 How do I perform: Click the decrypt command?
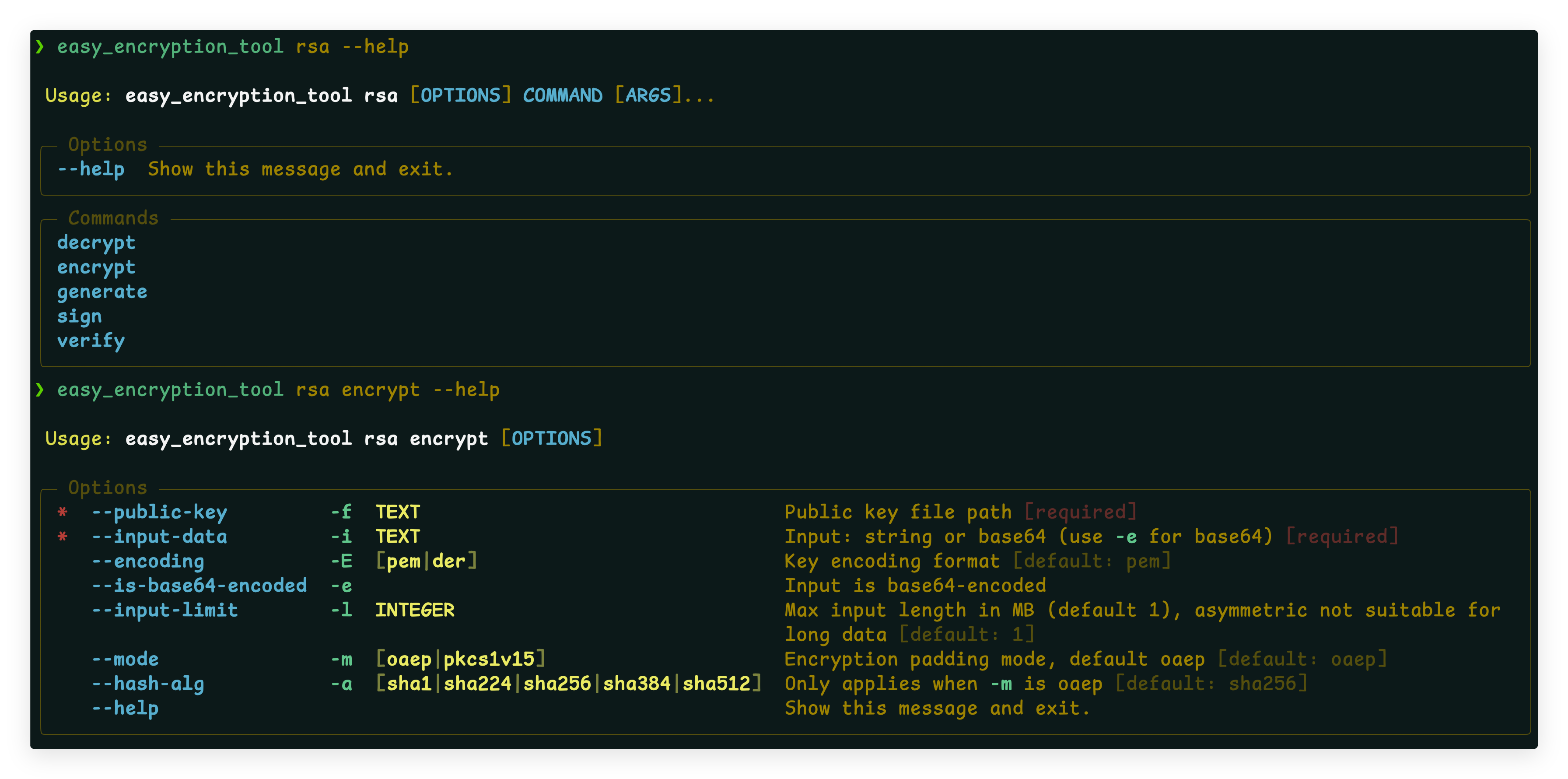(96, 242)
